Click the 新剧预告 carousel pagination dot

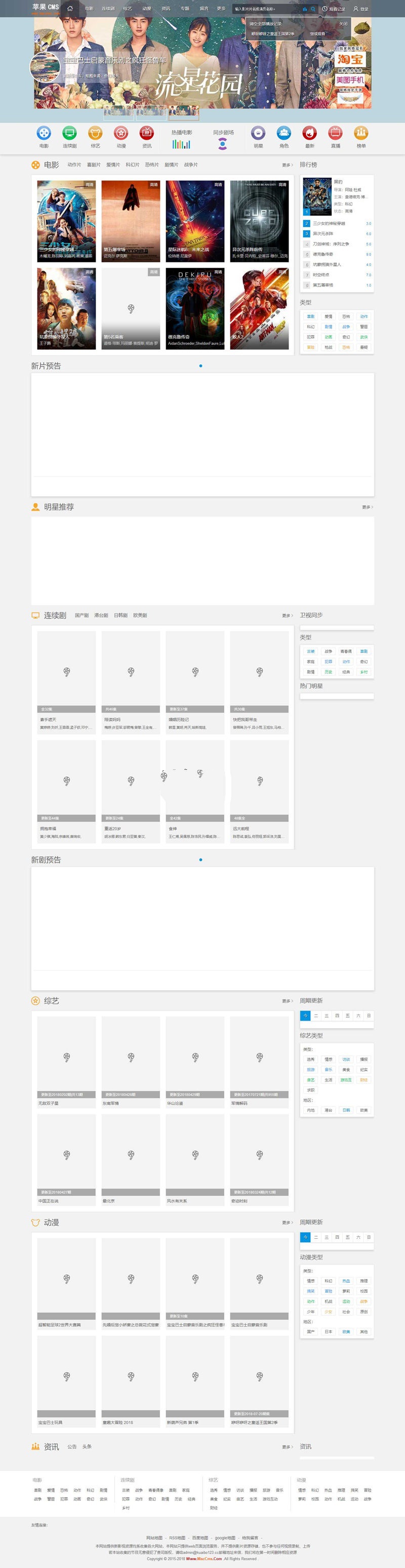(x=200, y=860)
